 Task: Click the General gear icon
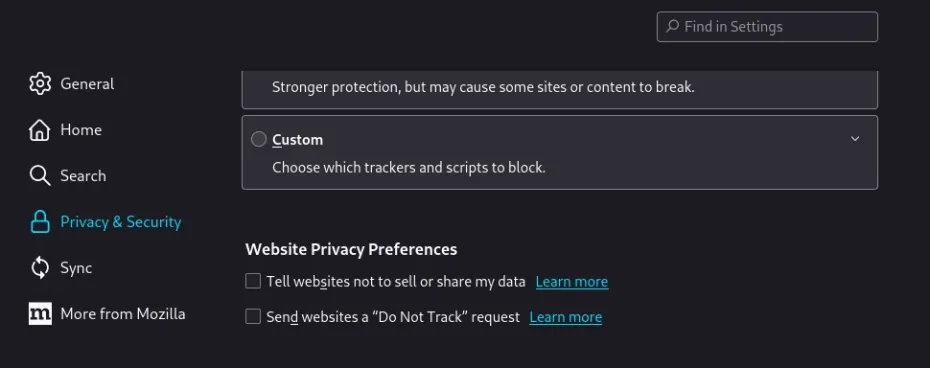point(40,84)
